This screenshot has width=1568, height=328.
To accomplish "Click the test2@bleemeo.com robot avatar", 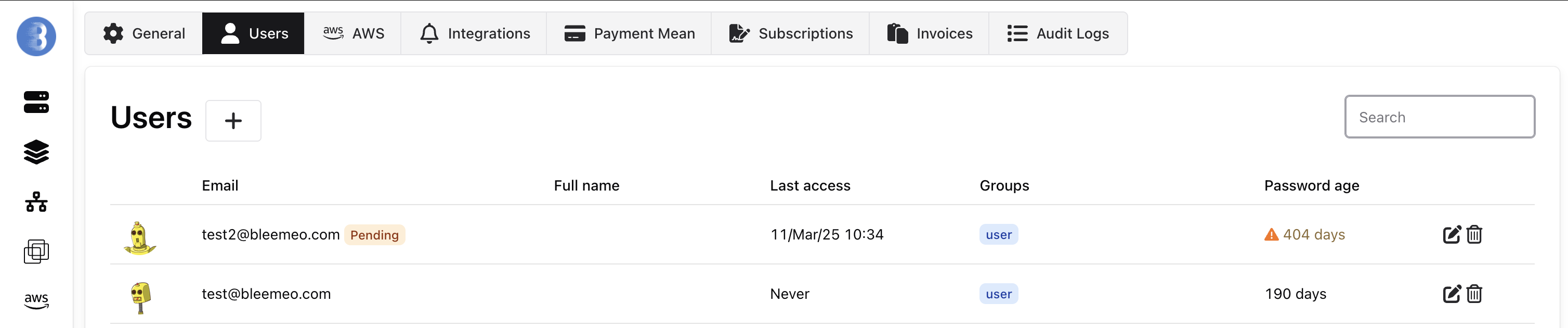I will (x=139, y=237).
